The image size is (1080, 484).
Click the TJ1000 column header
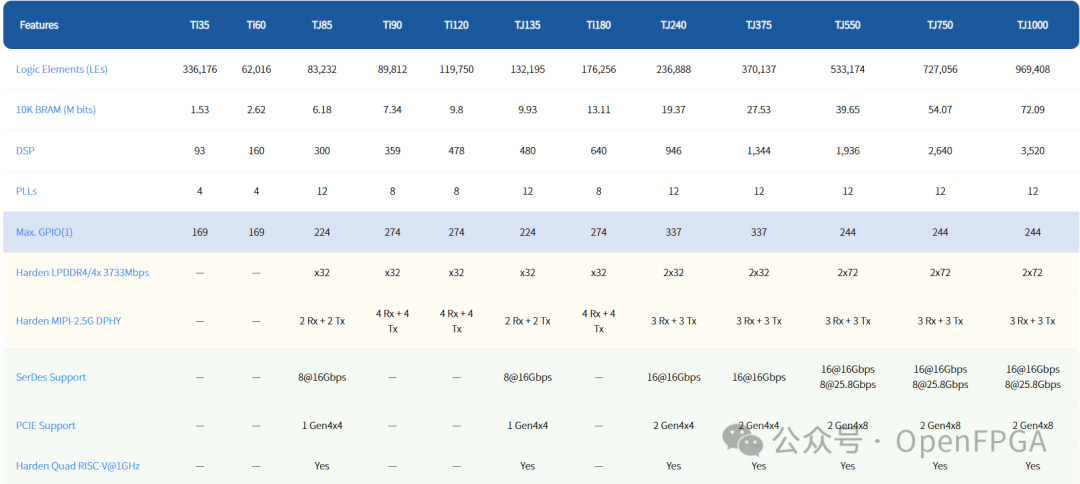point(1032,25)
